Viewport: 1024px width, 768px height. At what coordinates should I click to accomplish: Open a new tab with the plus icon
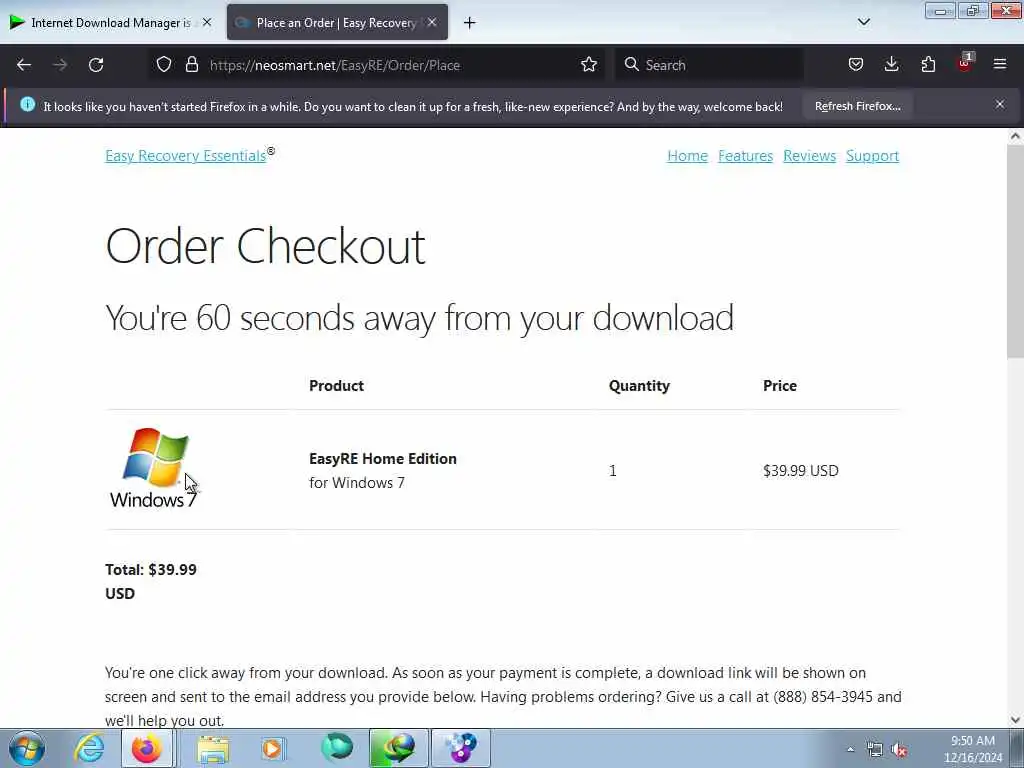click(470, 23)
